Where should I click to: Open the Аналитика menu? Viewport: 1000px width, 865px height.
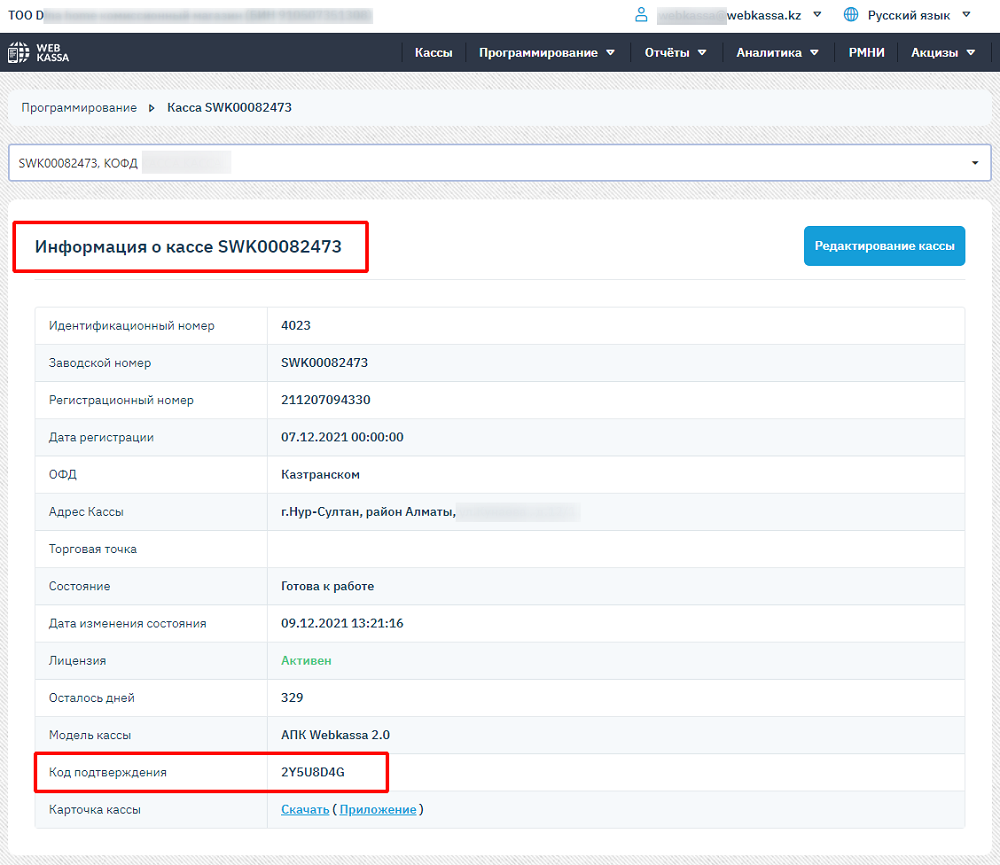(777, 53)
